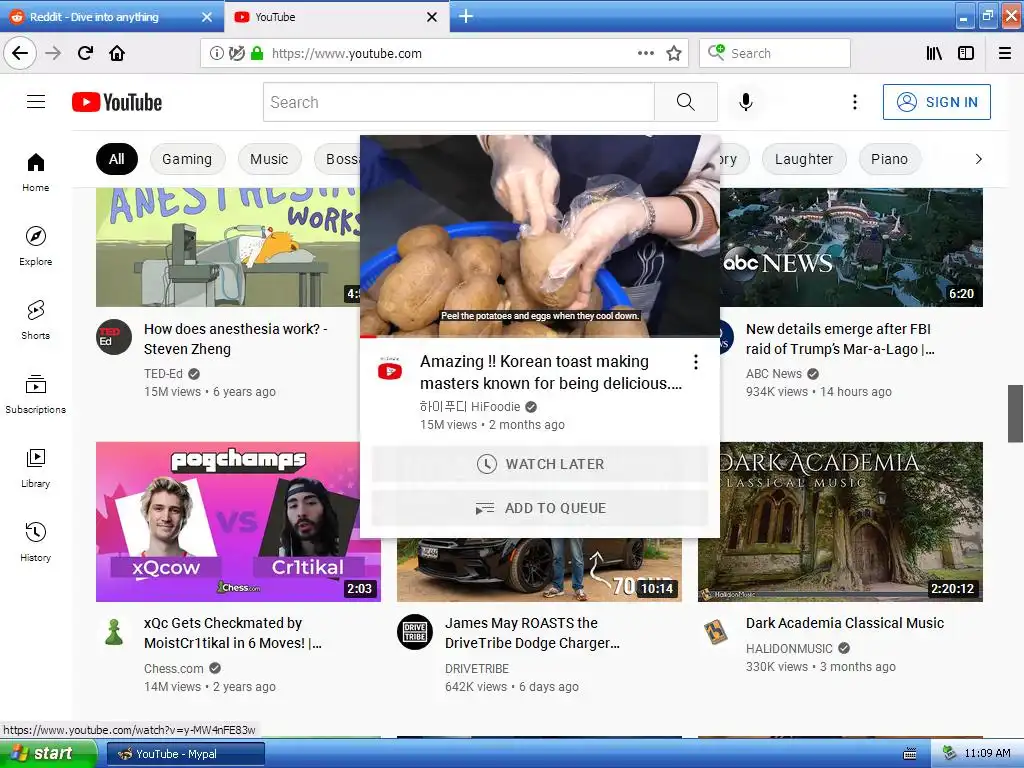Screen dimensions: 1024x768
Task: Open Subscriptions in the sidebar
Action: pyautogui.click(x=36, y=394)
